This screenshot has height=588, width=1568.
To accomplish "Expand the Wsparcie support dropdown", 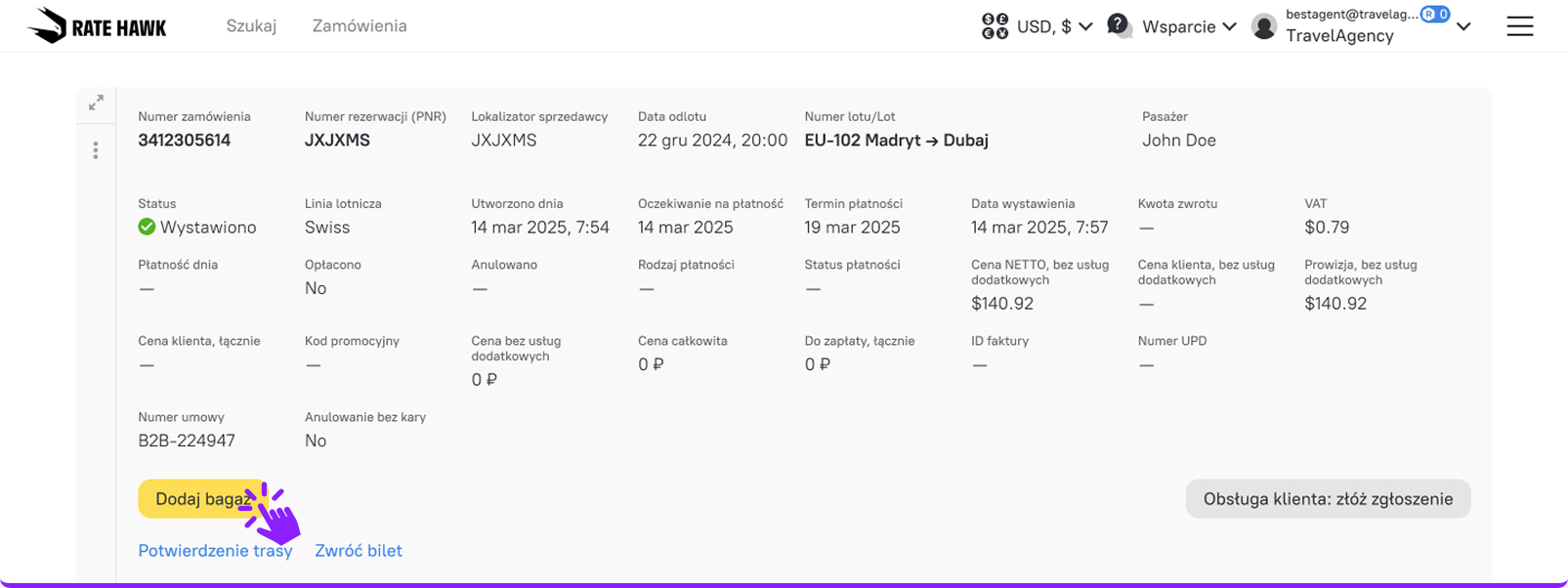I will pos(1189,26).
